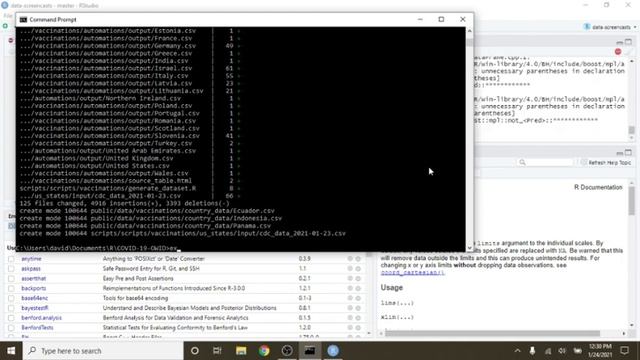Viewport: 640px width, 360px height.
Task: Check the assertthat package checkbox
Action: (11, 278)
